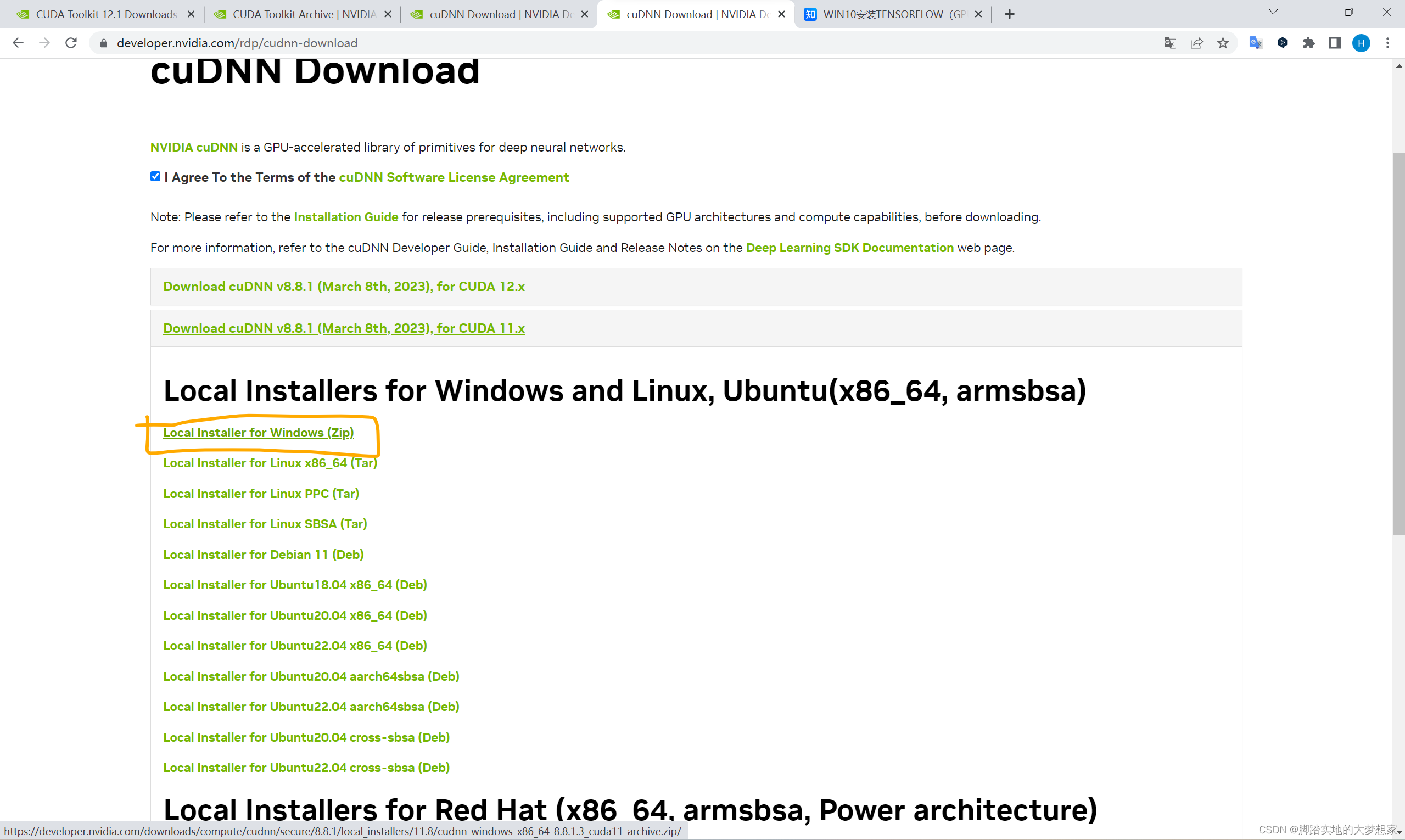Image resolution: width=1405 pixels, height=840 pixels.
Task: Download Installer for Ubuntu22.04 aarch64sbsa (Deb)
Action: pos(311,707)
